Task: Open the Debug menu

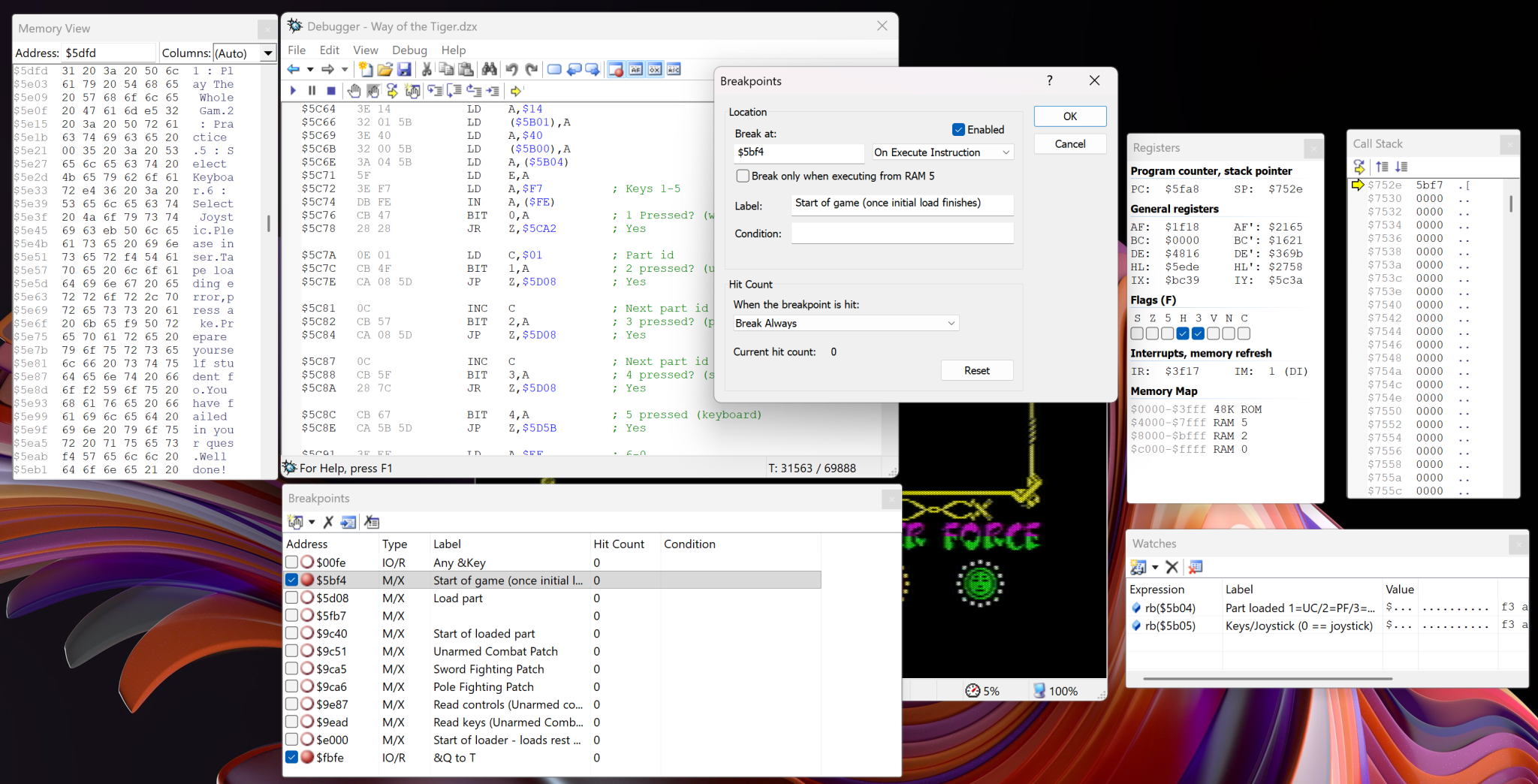Action: (x=409, y=50)
